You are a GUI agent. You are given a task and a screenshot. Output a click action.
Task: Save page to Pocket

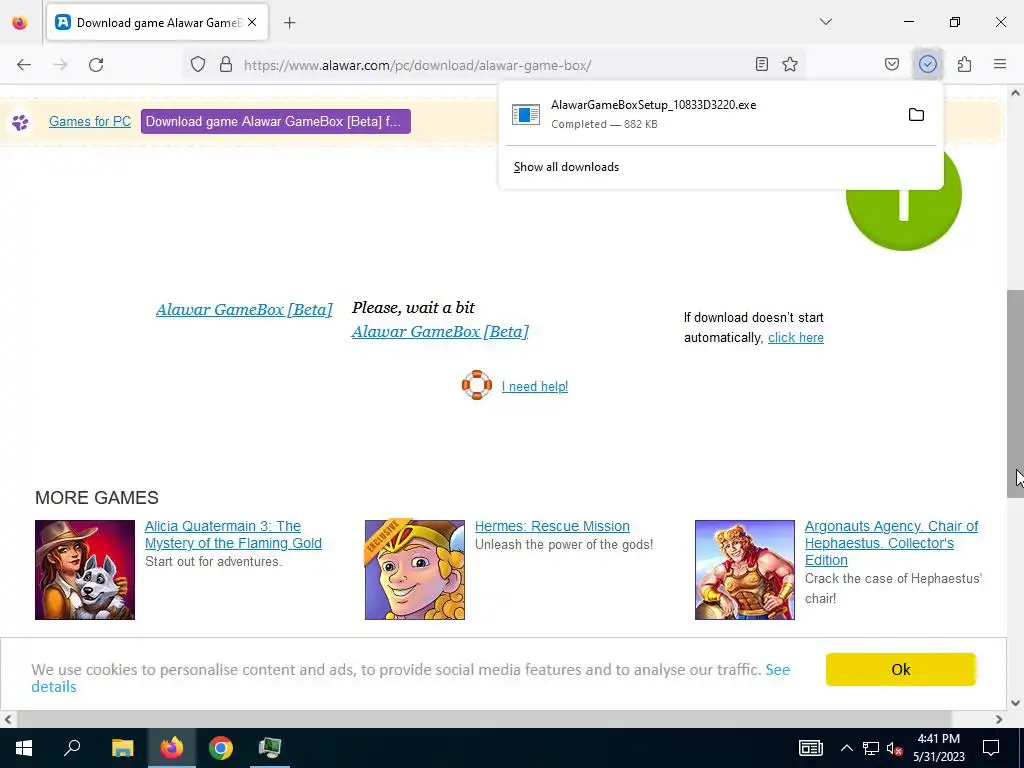click(892, 64)
